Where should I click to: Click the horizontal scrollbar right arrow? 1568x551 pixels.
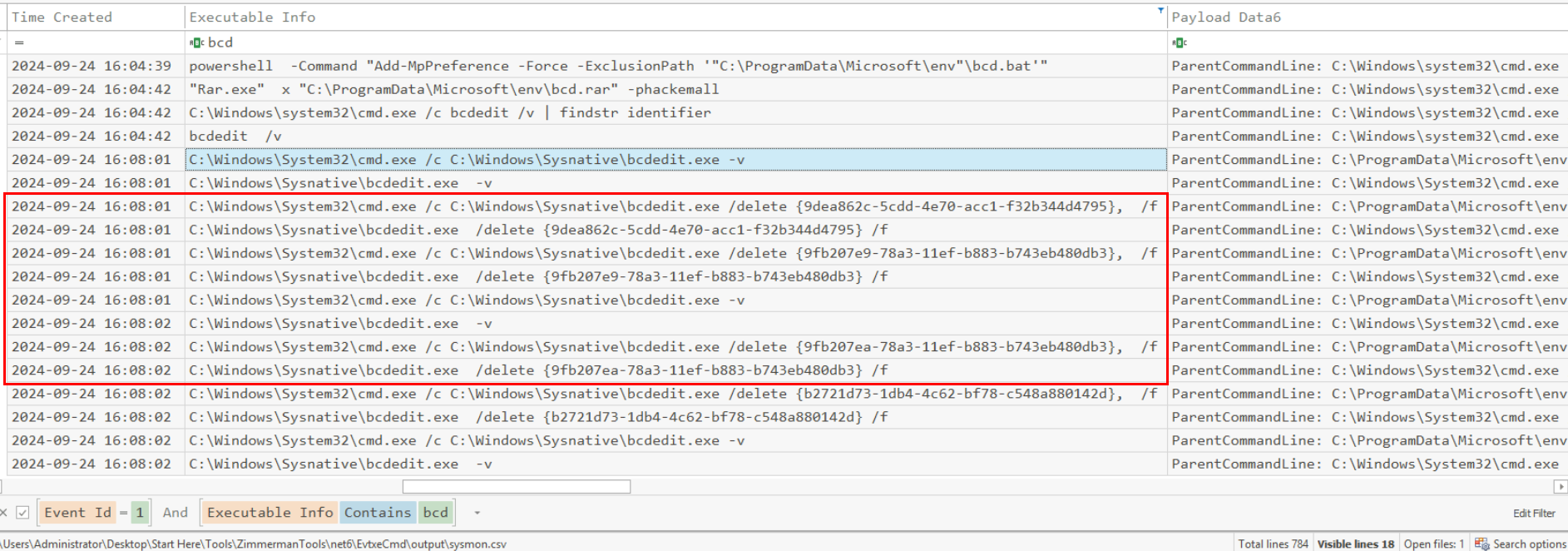(x=1561, y=486)
